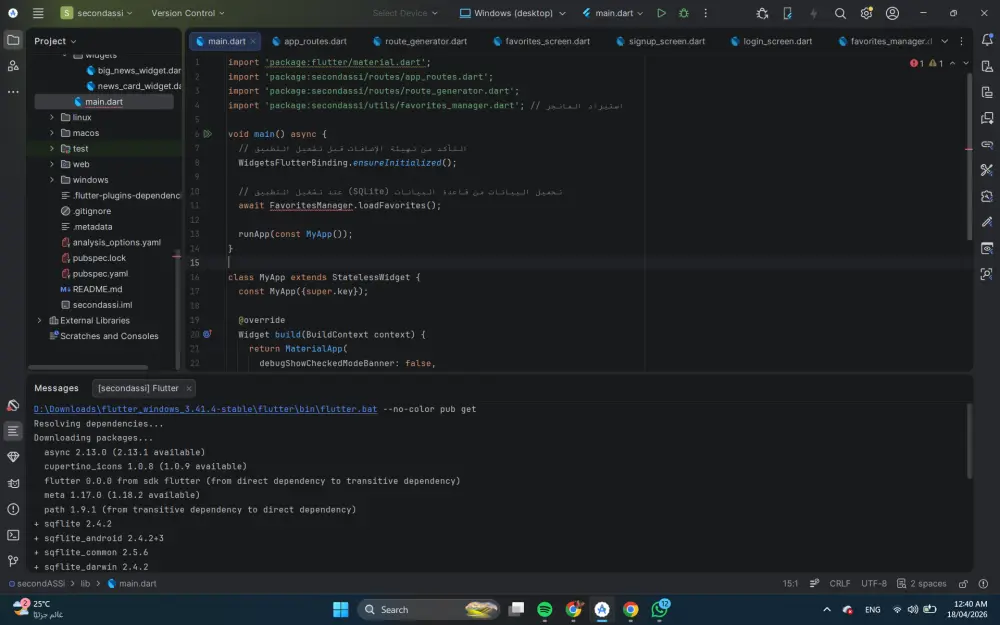This screenshot has height=625, width=1000.
Task: Show hidden editor tabs dropdown
Action: click(x=945, y=41)
